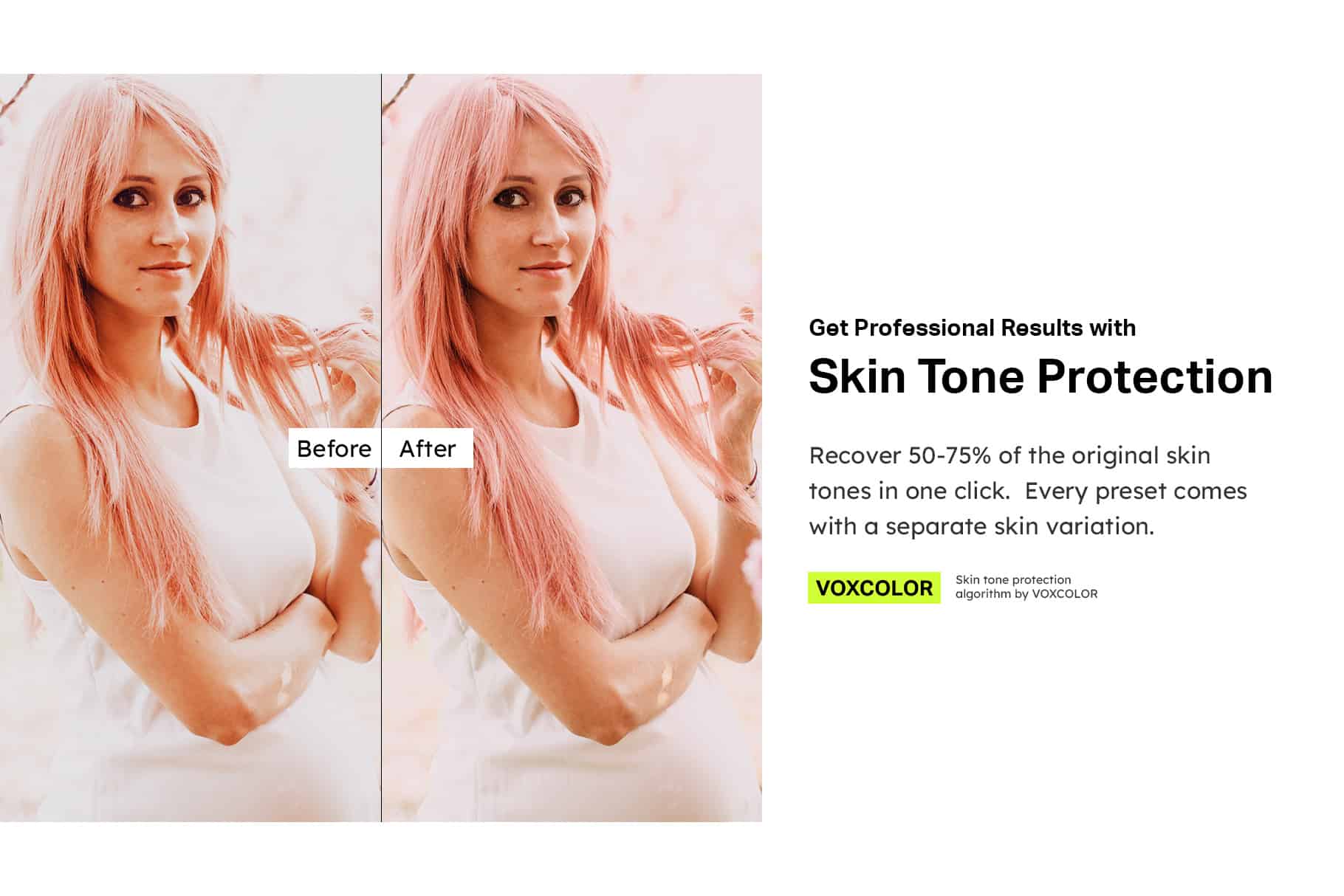Screen dimensions: 1344x896
Task: Click the 'Get Professional Results with' text
Action: [972, 328]
